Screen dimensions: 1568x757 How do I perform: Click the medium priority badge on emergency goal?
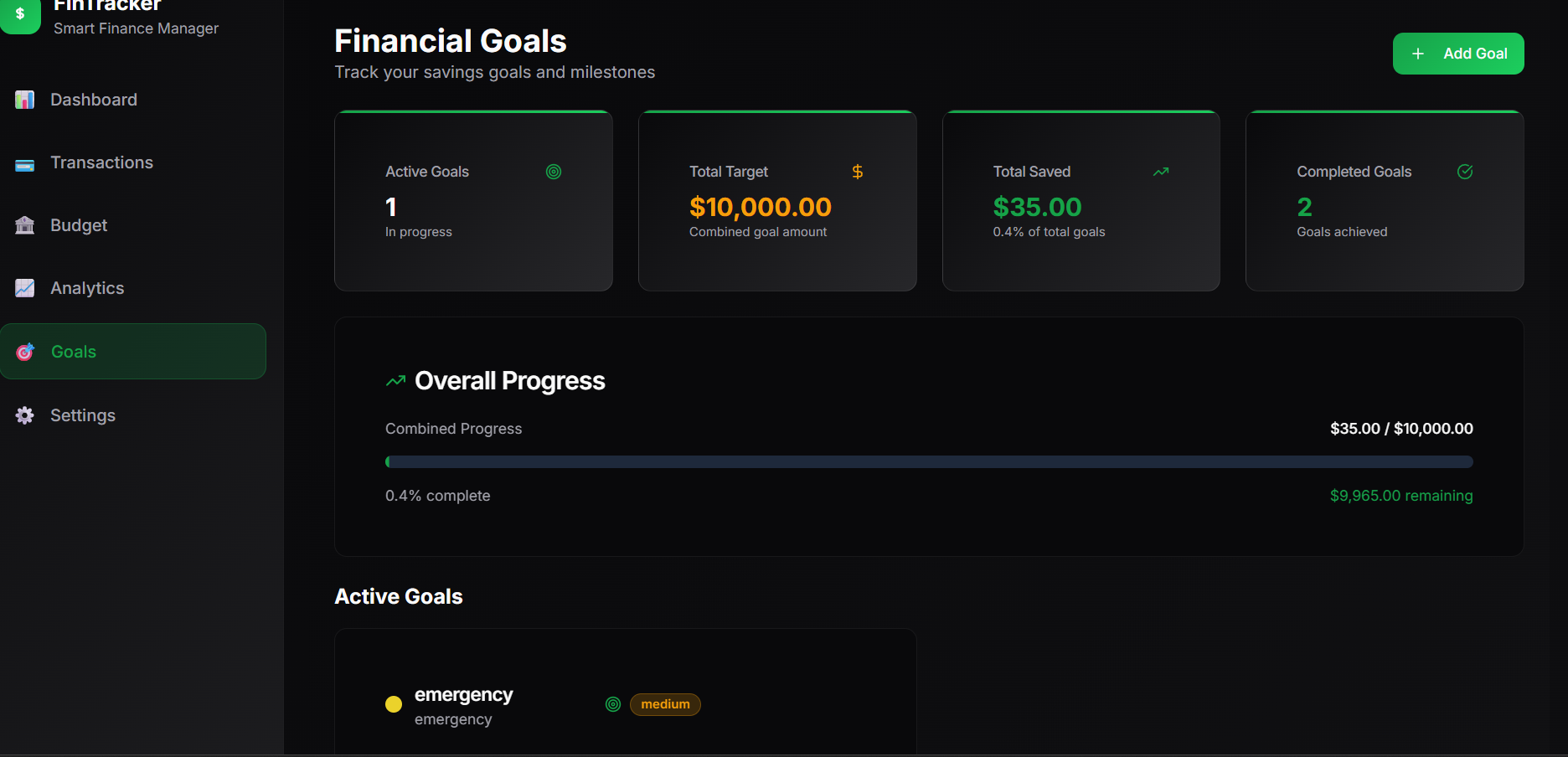click(665, 704)
